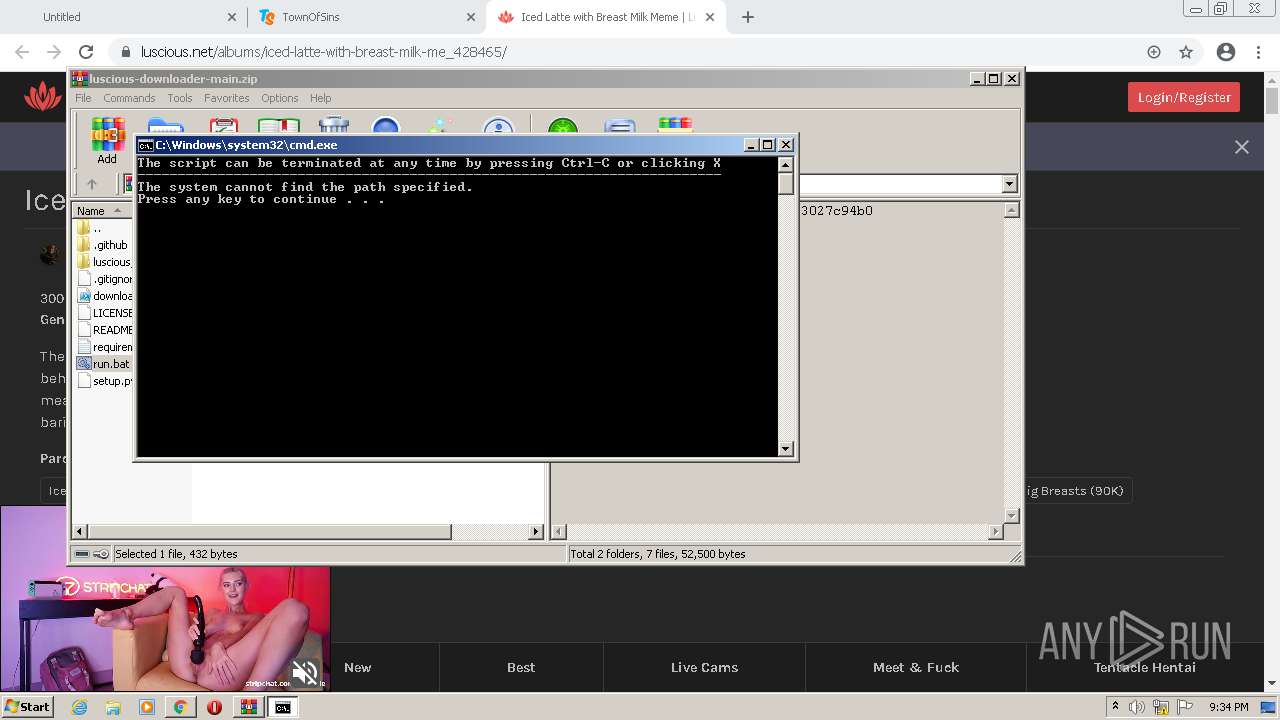Open the WinRAR Commands menu
The image size is (1280, 720).
coord(129,98)
